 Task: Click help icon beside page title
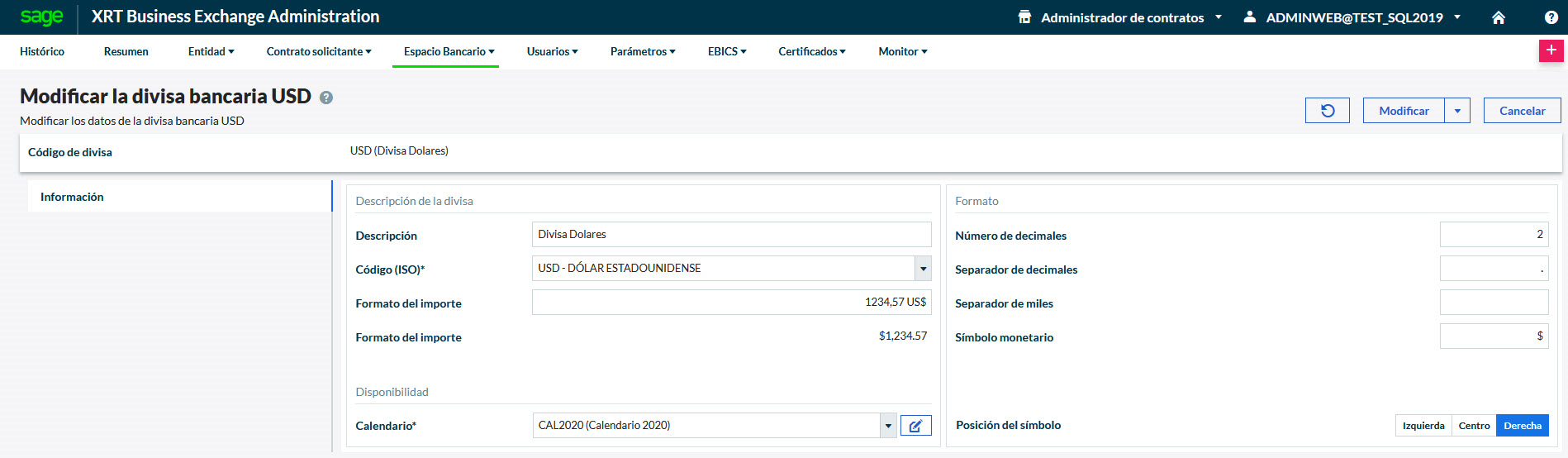326,98
